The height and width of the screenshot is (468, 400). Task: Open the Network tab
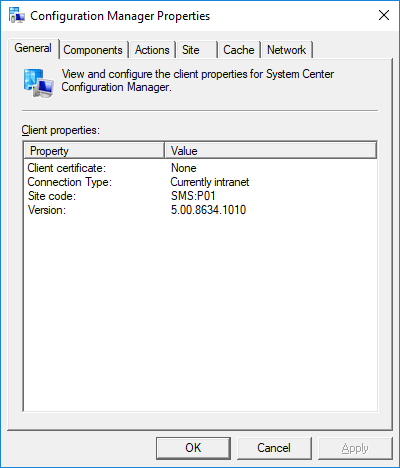287,50
